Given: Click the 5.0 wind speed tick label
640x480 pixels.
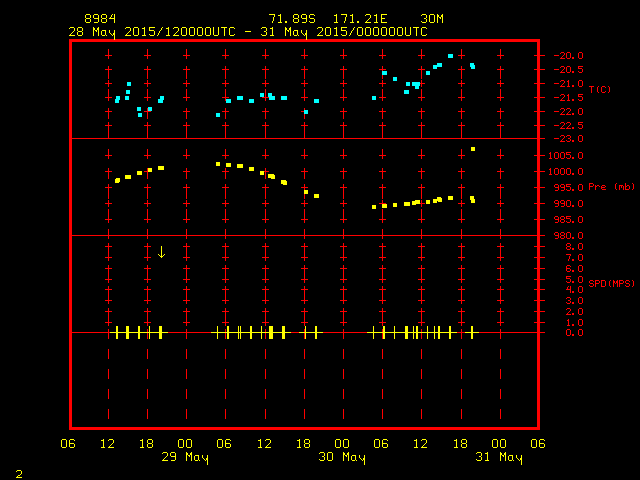Looking at the screenshot, I should pyautogui.click(x=574, y=280).
